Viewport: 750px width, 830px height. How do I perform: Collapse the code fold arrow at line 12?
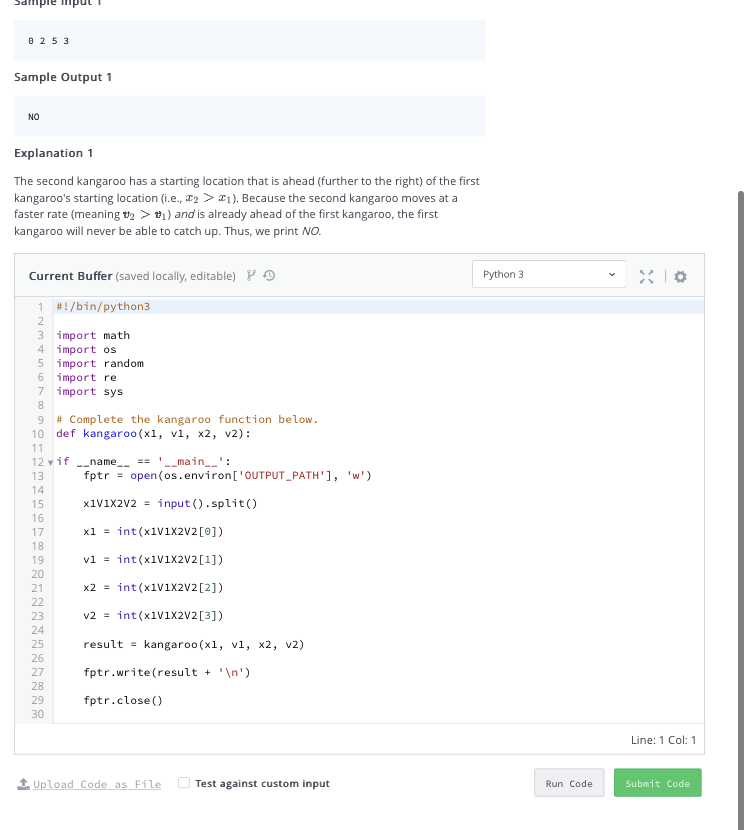point(50,463)
